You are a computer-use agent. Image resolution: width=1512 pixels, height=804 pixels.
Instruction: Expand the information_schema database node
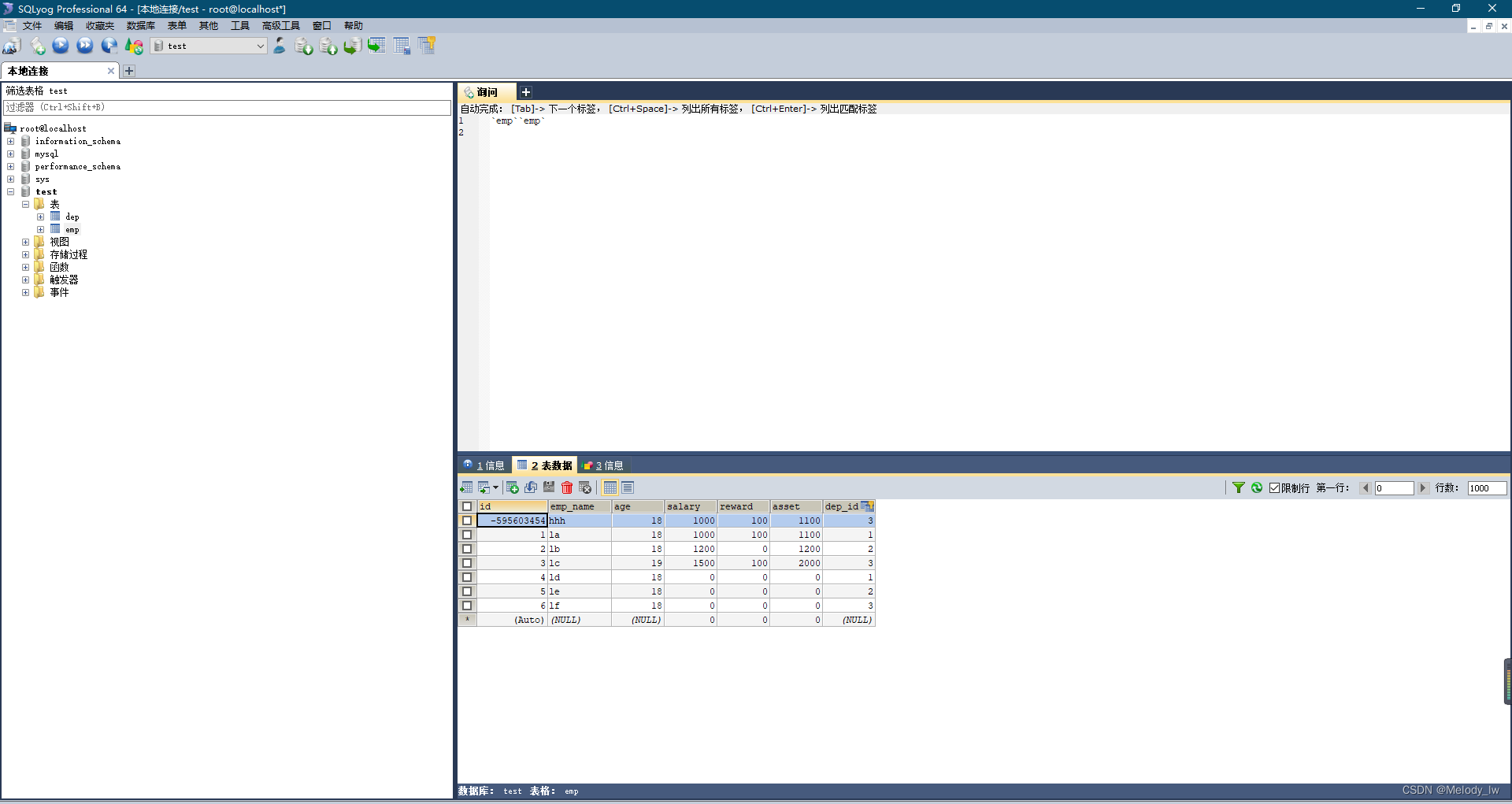11,141
